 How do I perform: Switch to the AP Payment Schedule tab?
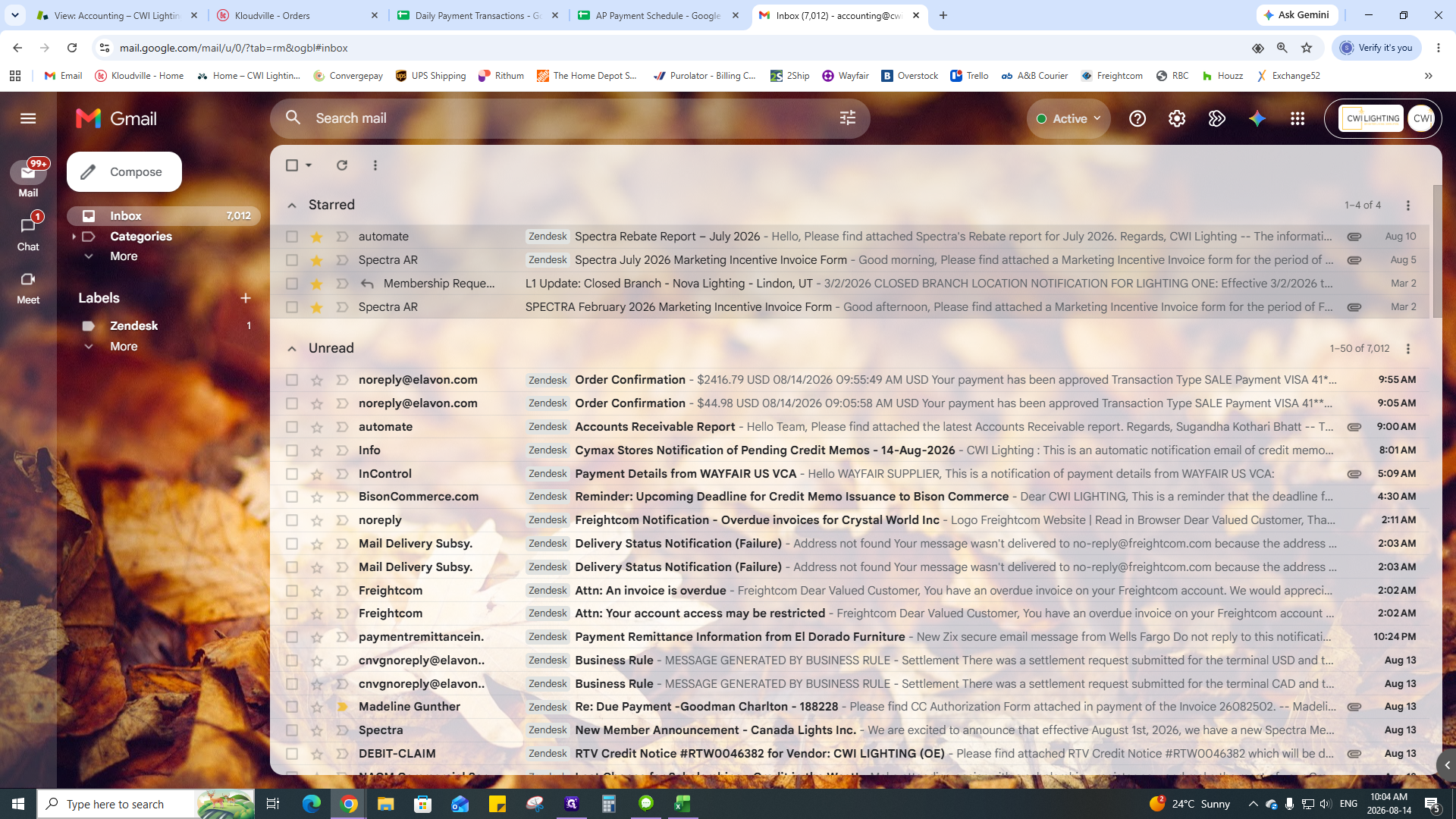point(659,15)
